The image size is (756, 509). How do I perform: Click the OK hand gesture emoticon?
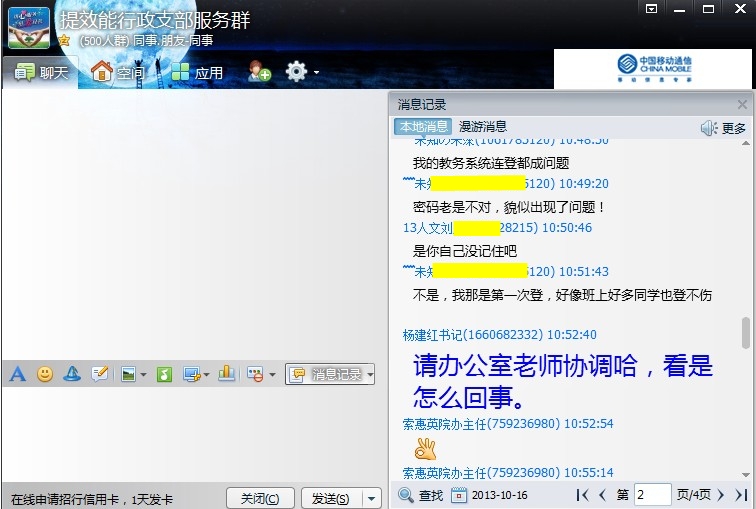425,449
